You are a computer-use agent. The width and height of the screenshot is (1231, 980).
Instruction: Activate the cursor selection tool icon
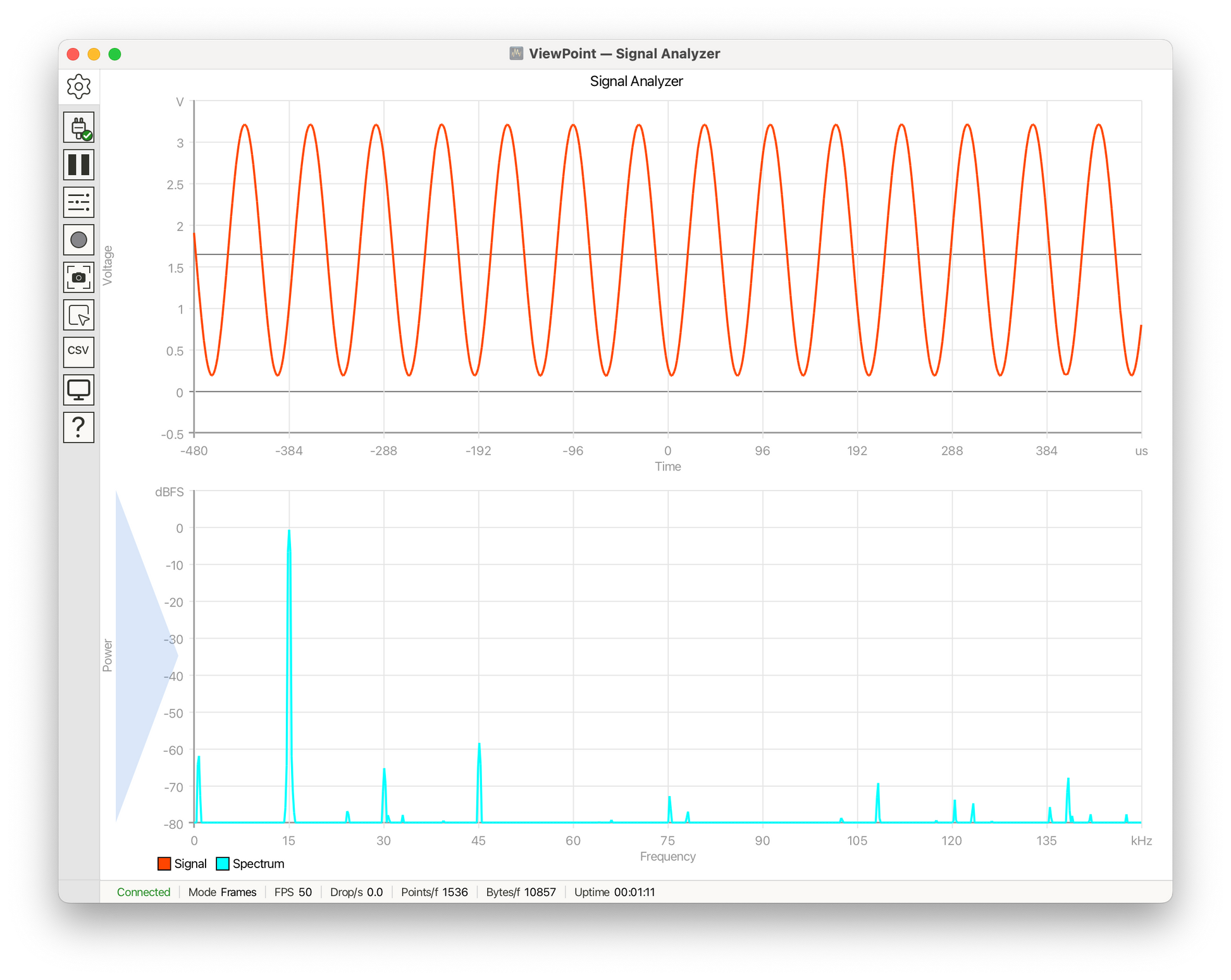[x=78, y=315]
